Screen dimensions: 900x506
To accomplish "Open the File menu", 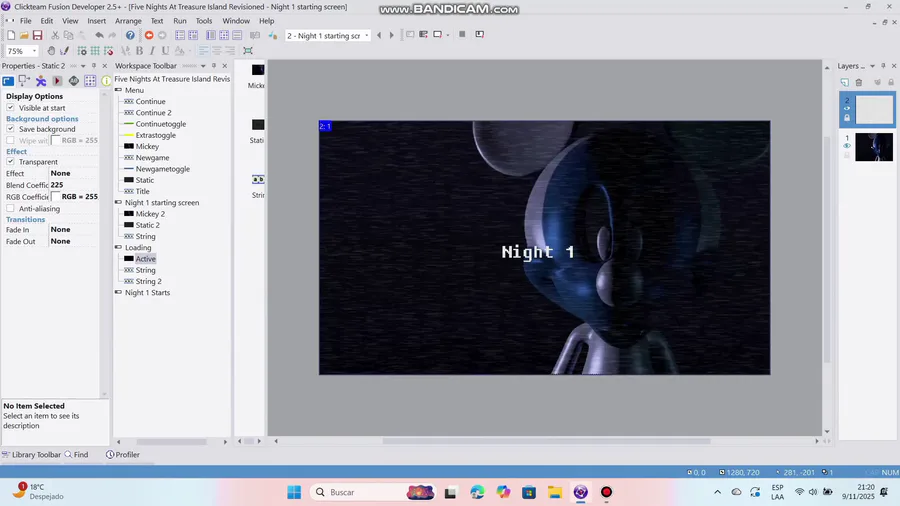I will click(x=26, y=21).
